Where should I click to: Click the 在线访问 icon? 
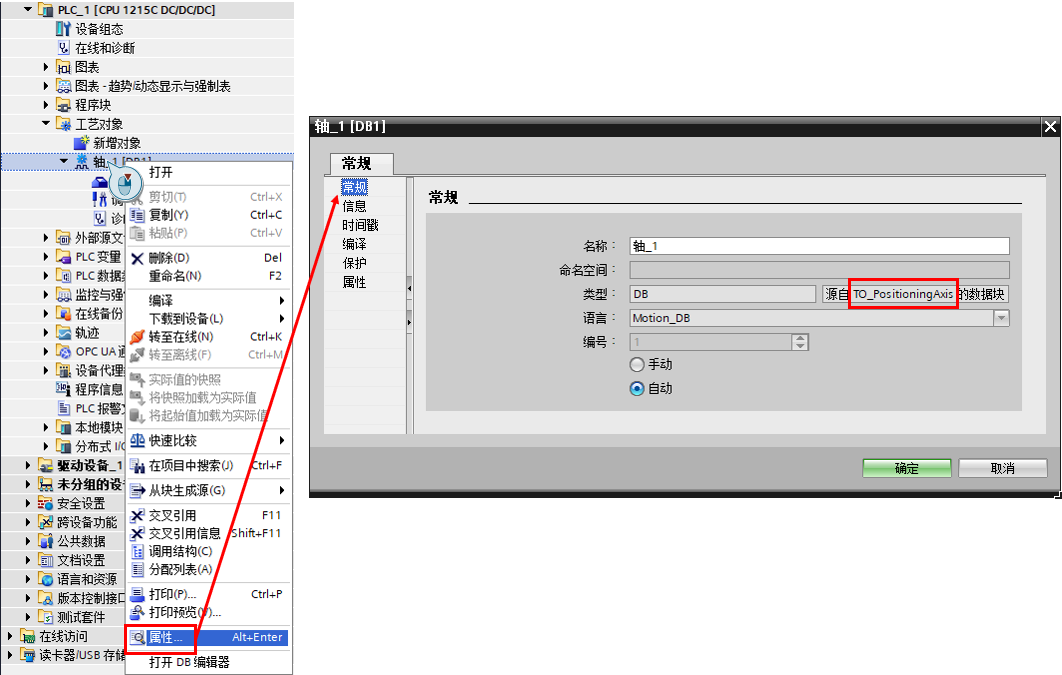click(28, 636)
